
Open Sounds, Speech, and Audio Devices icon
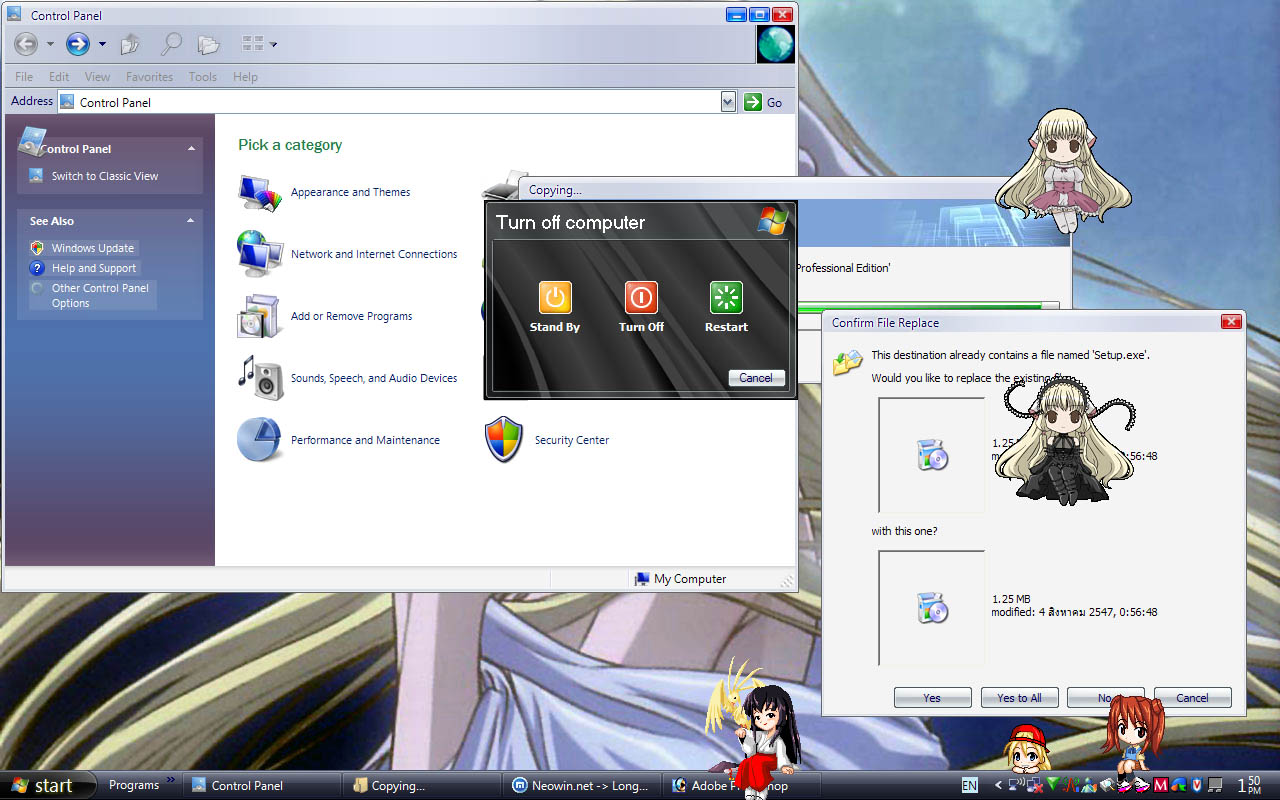click(x=260, y=378)
